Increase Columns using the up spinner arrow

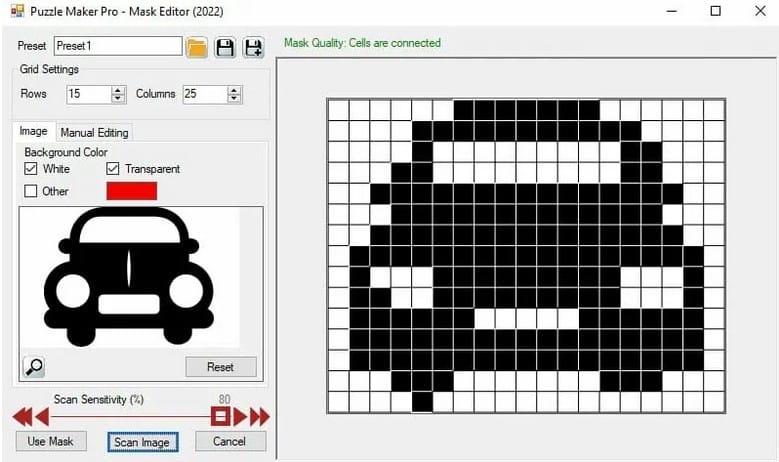pos(234,89)
